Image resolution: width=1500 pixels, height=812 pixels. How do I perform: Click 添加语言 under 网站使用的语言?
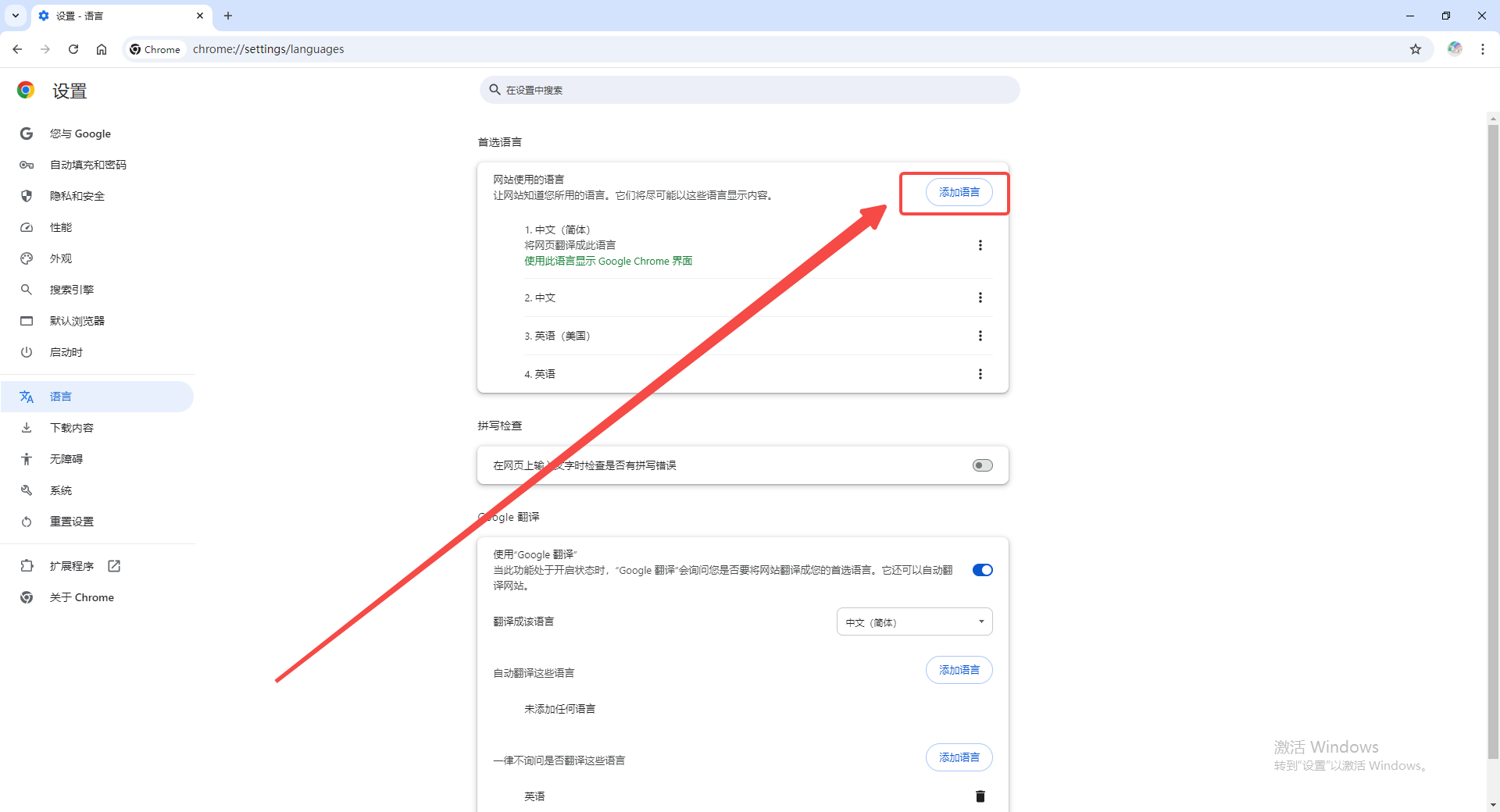959,192
